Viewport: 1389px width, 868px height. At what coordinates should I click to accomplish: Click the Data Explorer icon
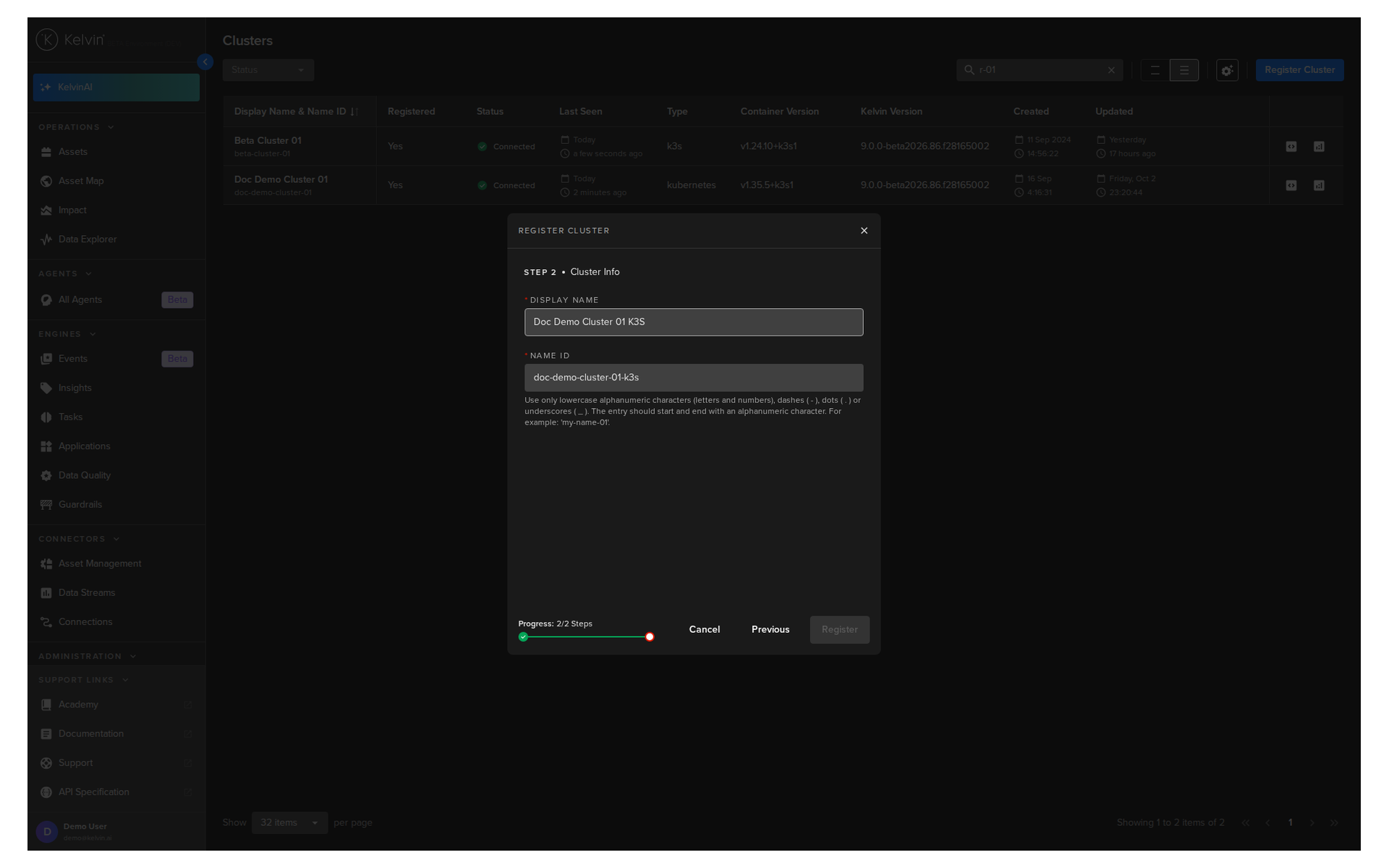click(46, 239)
